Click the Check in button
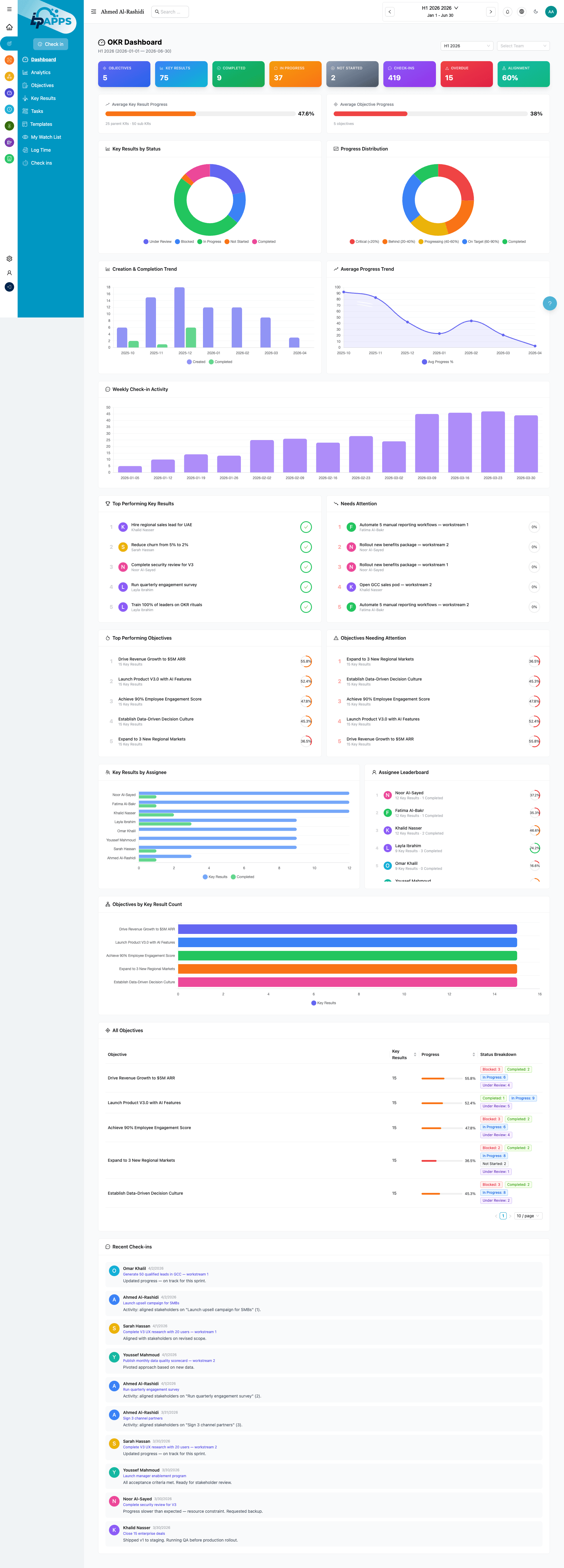This screenshot has height=1568, width=564. point(51,44)
